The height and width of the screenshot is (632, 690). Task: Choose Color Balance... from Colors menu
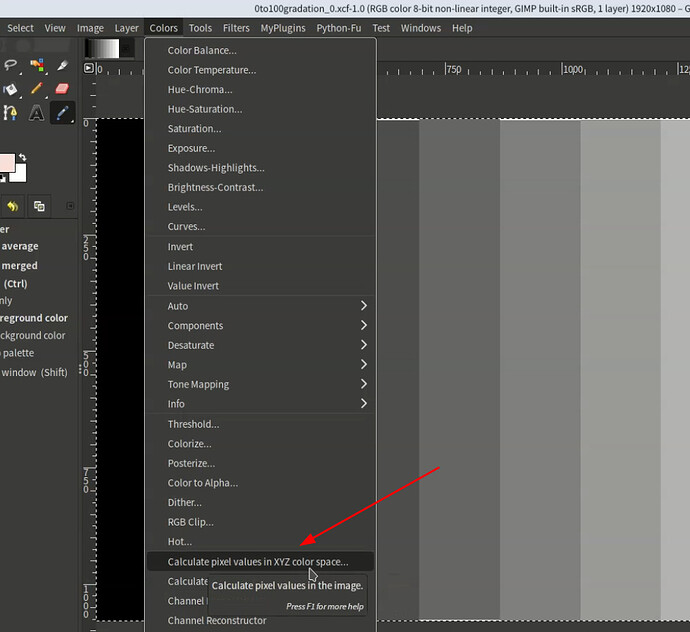[x=261, y=51]
